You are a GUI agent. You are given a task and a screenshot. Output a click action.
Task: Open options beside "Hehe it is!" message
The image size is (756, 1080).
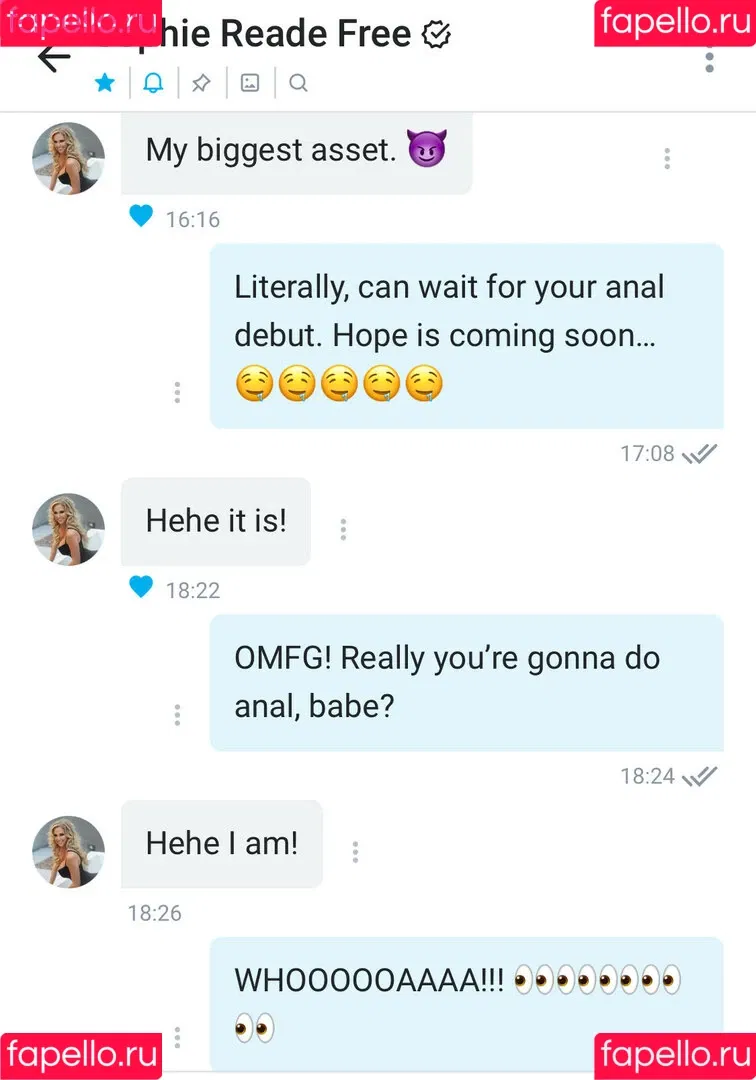[x=343, y=529]
